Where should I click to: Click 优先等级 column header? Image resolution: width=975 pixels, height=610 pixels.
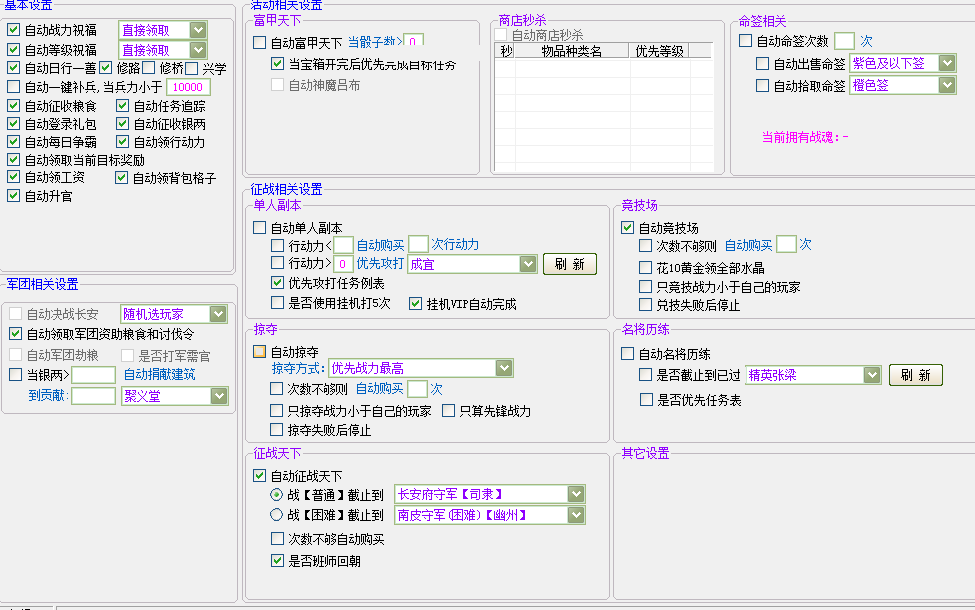coord(659,51)
